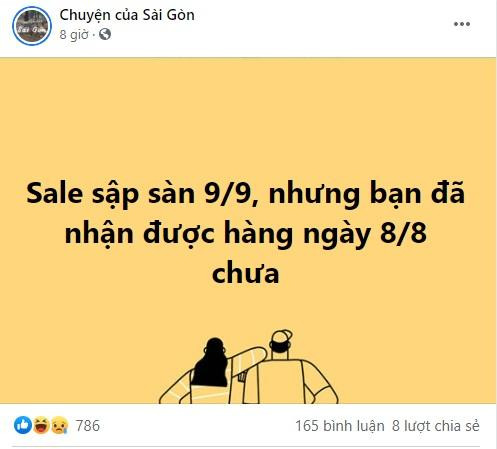497x449 pixels.
Task: Click the 'Sale sập sàn 9/9' headline line
Action: coord(245,194)
